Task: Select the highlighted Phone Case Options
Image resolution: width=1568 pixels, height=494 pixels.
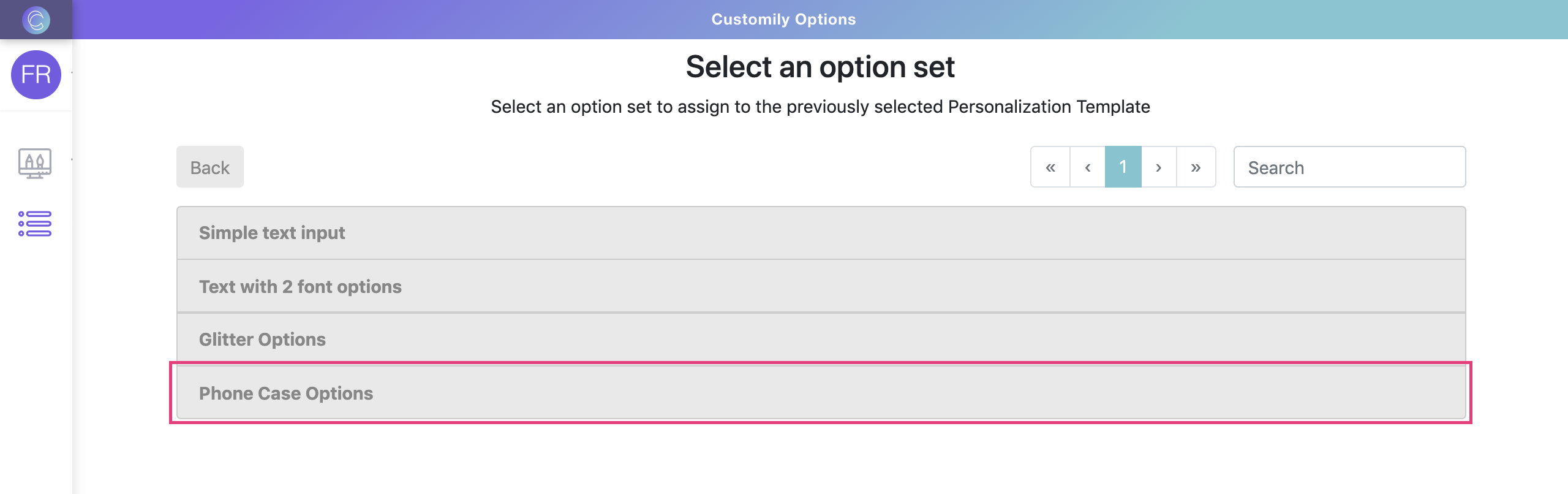Action: tap(821, 393)
